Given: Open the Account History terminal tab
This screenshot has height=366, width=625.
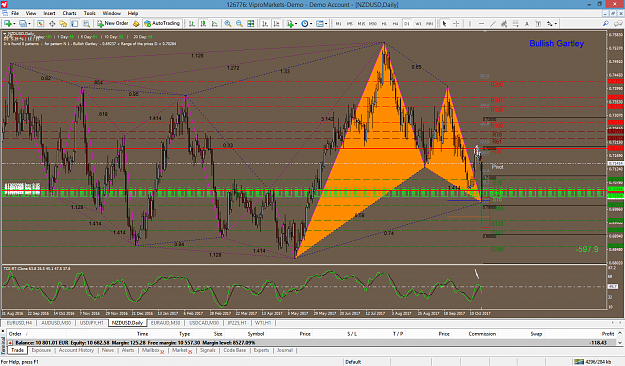Looking at the screenshot, I should coord(76,350).
